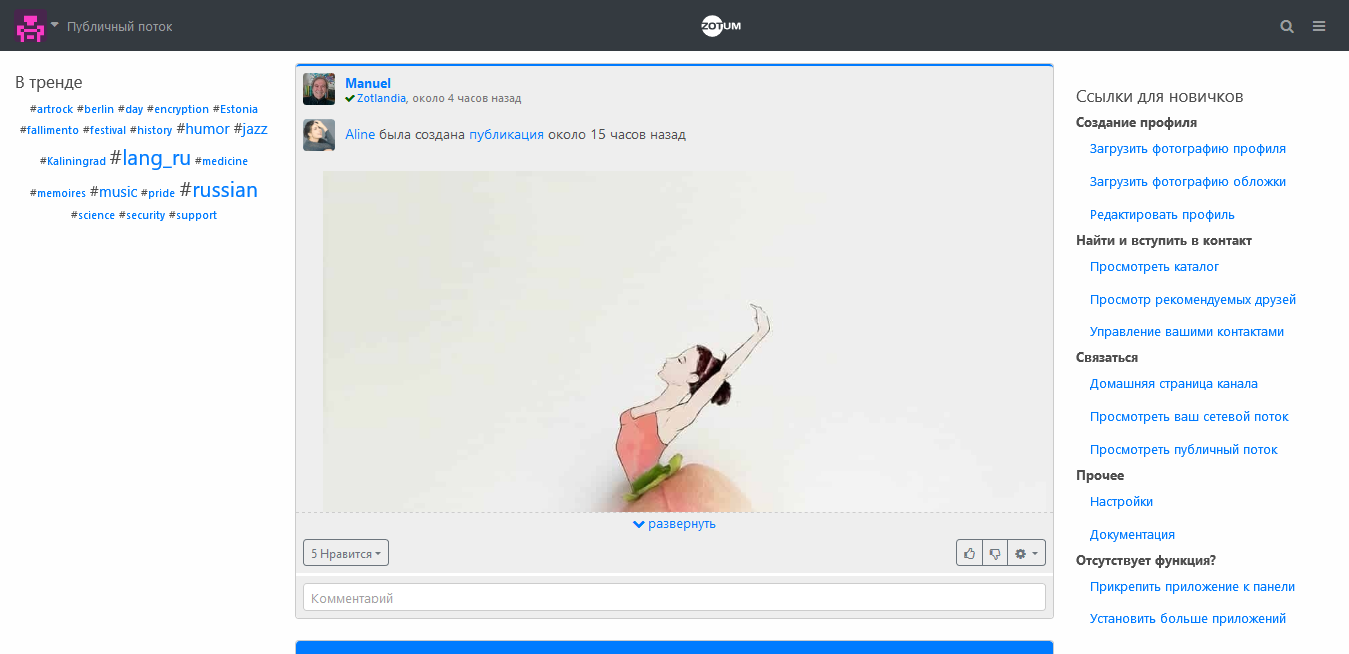Open the "Настройки" settings link
The image size is (1349, 654).
point(1122,502)
